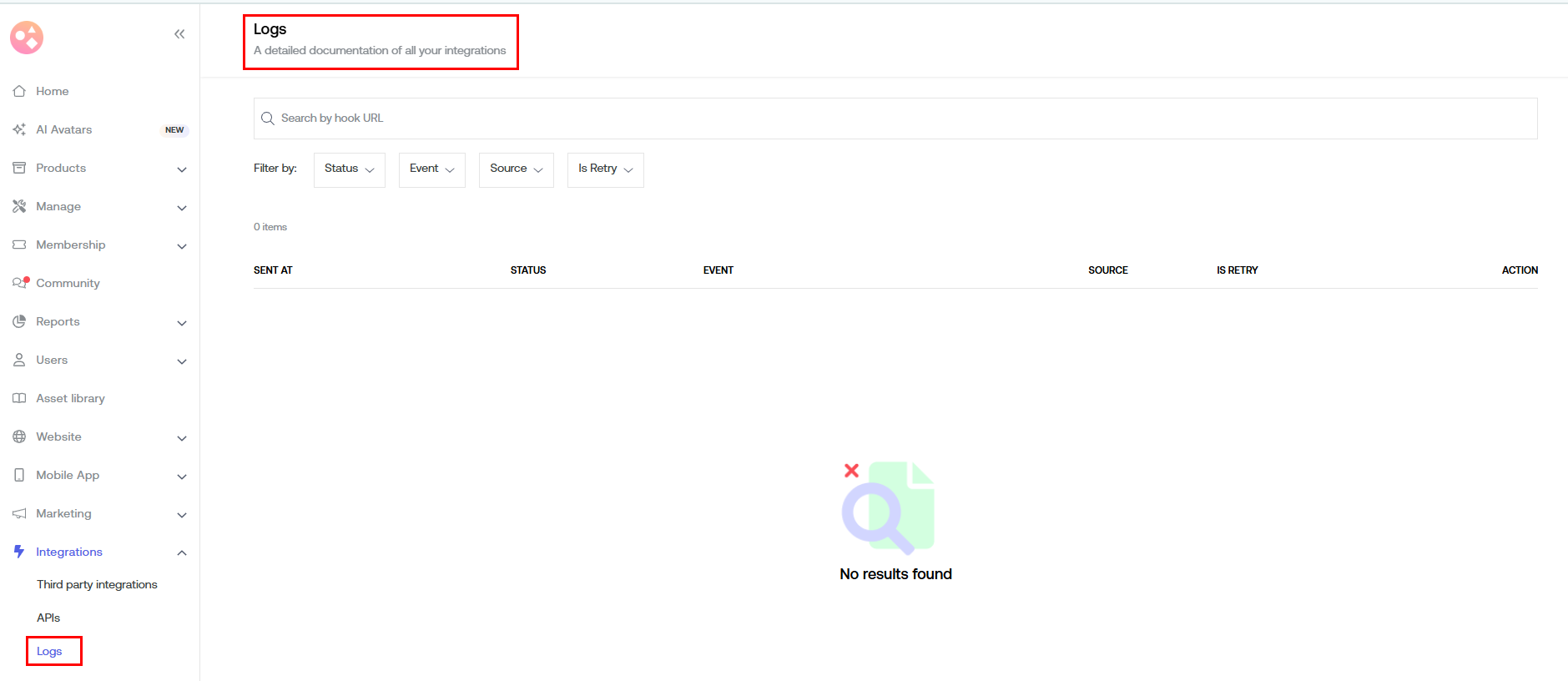Viewport: 1568px width, 681px height.
Task: Click the Home house icon
Action: tap(19, 91)
